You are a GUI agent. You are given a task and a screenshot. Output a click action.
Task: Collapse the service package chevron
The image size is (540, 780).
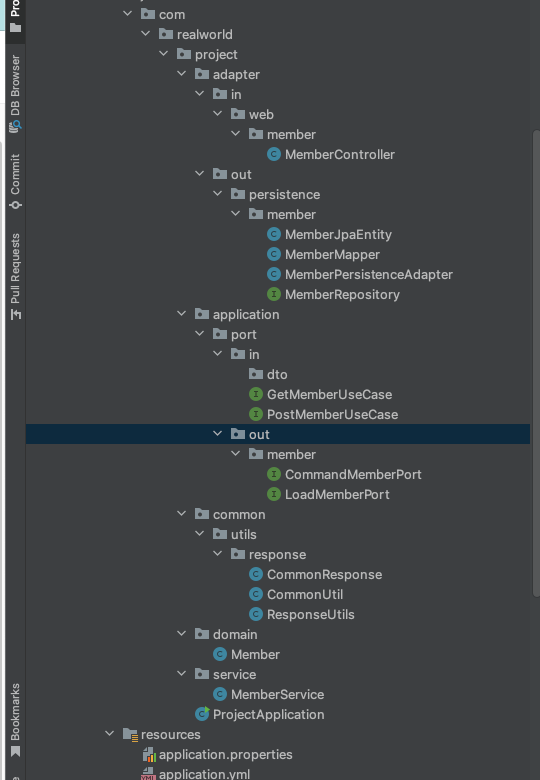click(x=181, y=674)
